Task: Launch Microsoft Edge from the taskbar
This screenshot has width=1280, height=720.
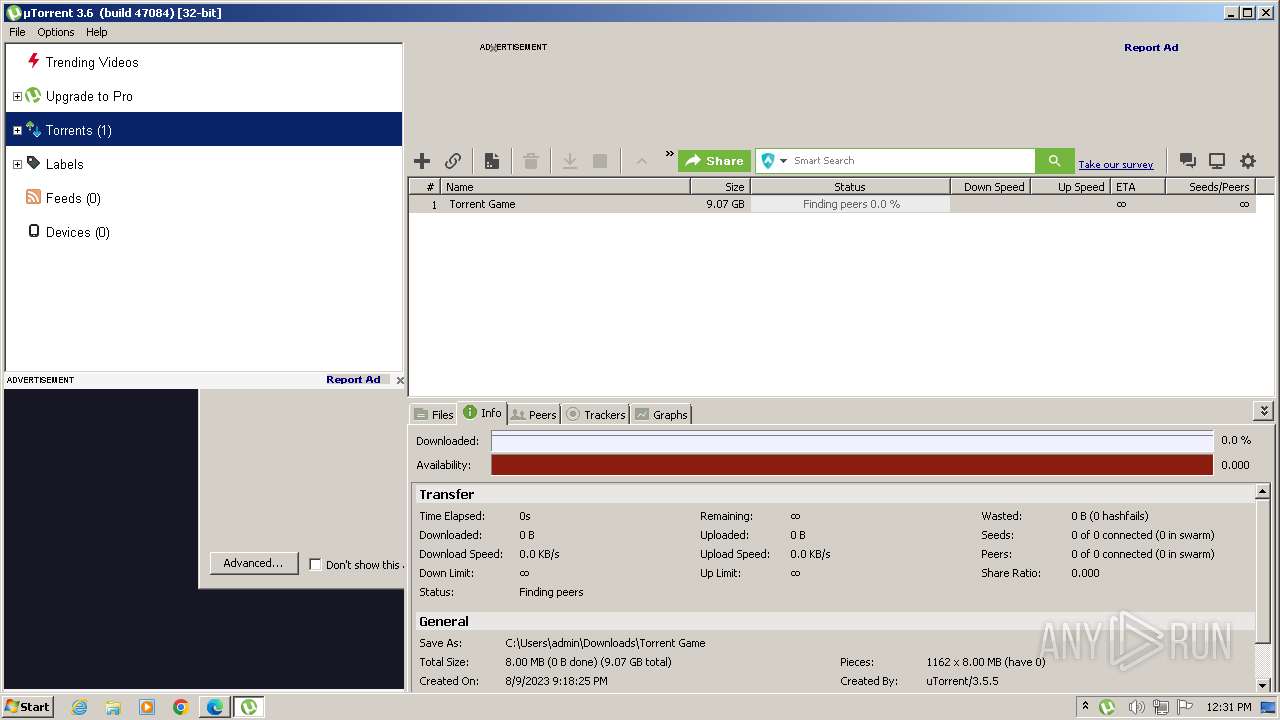Action: tap(215, 707)
